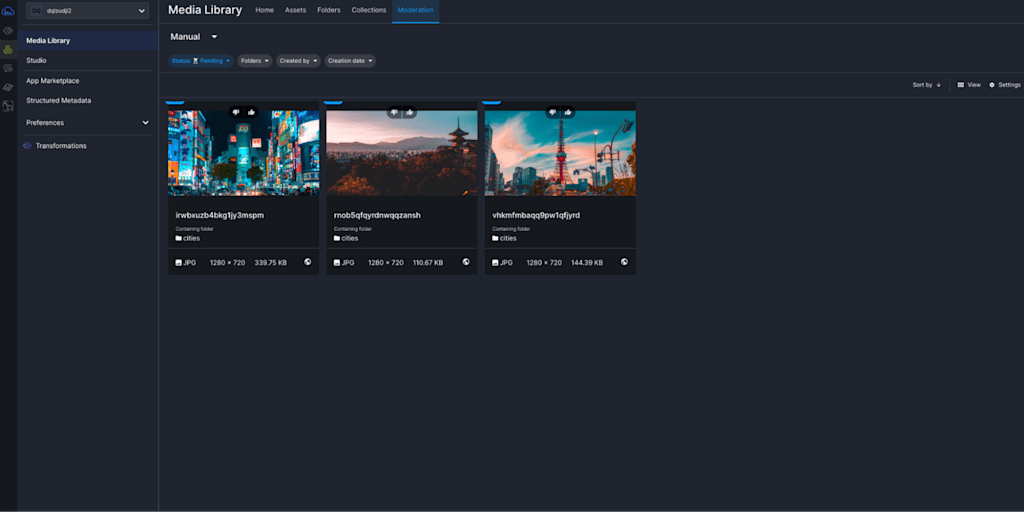Open the Tokyo Tower thumbnail
Viewport: 1024px width, 512px height.
[560, 153]
